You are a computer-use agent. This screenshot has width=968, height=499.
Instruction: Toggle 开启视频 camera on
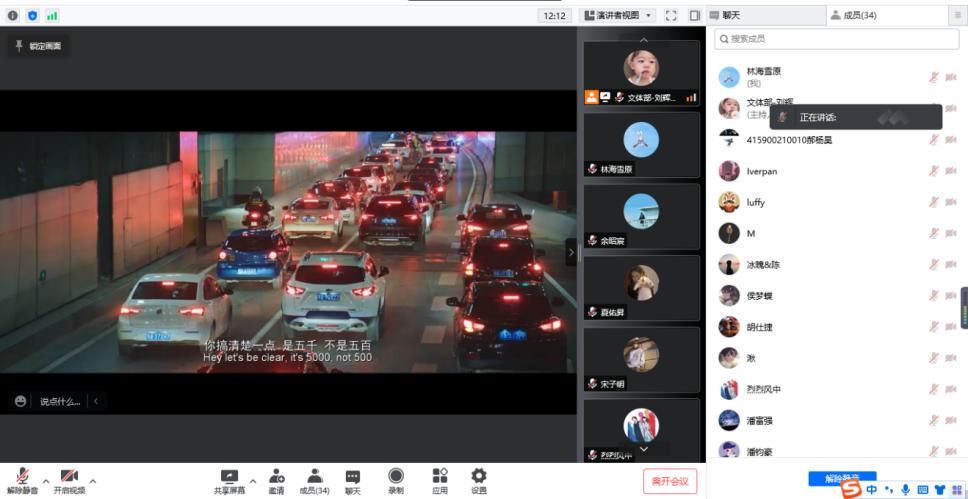pyautogui.click(x=69, y=477)
